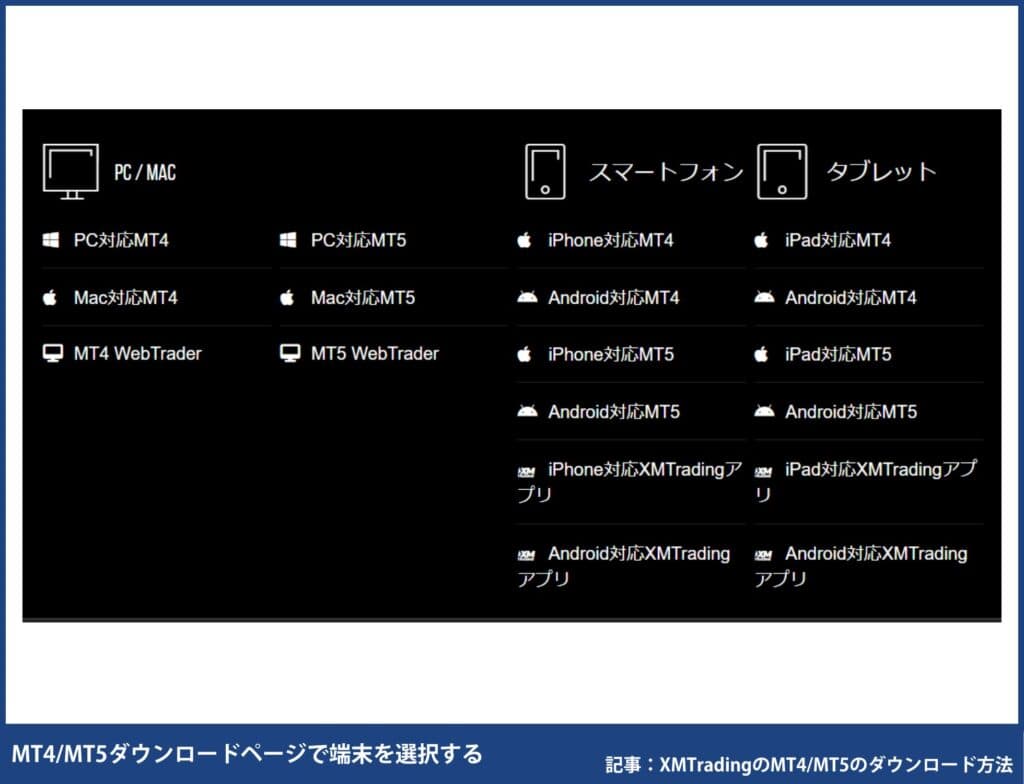Open the PC対応MT4 download link
Viewport: 1024px width, 784px height.
(x=121, y=240)
